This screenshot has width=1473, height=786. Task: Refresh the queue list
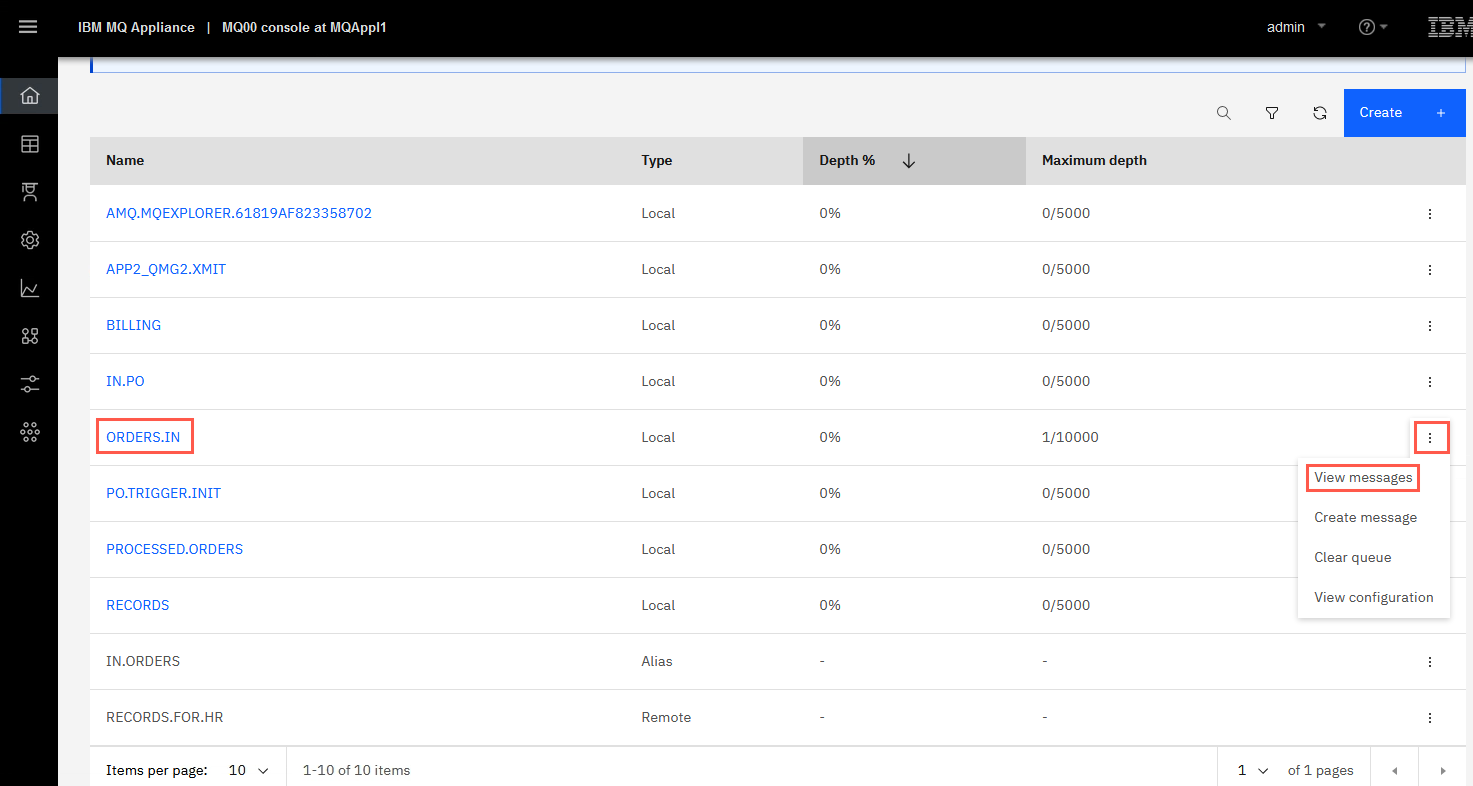pos(1320,113)
